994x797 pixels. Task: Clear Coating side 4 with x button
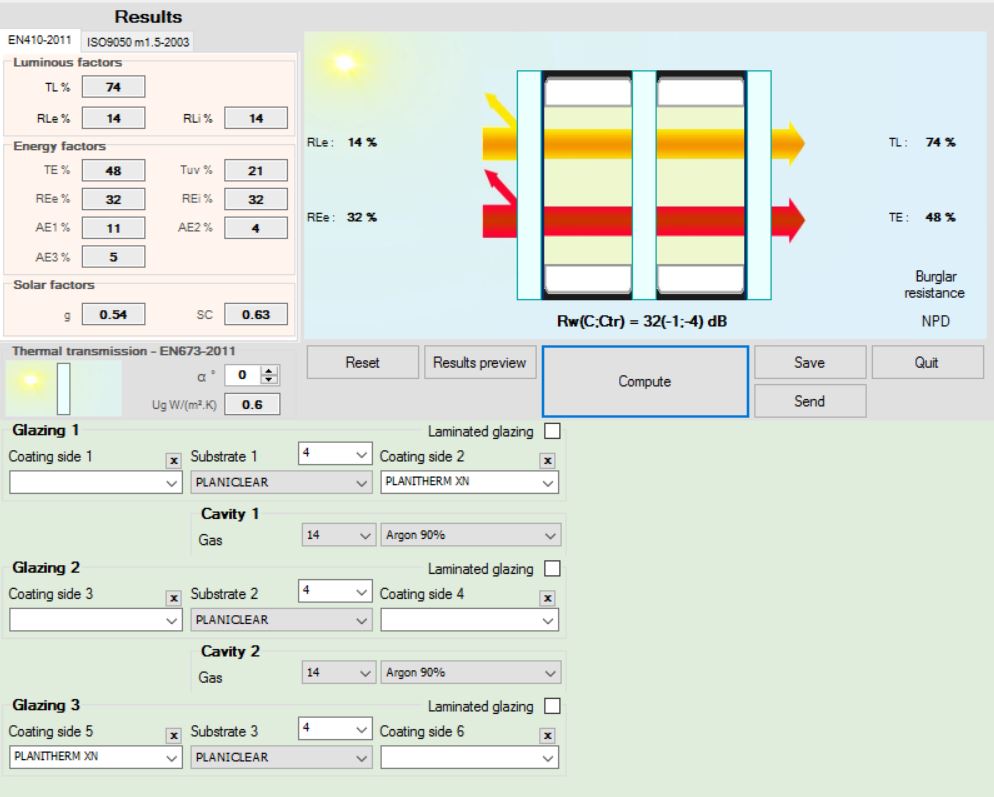pyautogui.click(x=547, y=598)
